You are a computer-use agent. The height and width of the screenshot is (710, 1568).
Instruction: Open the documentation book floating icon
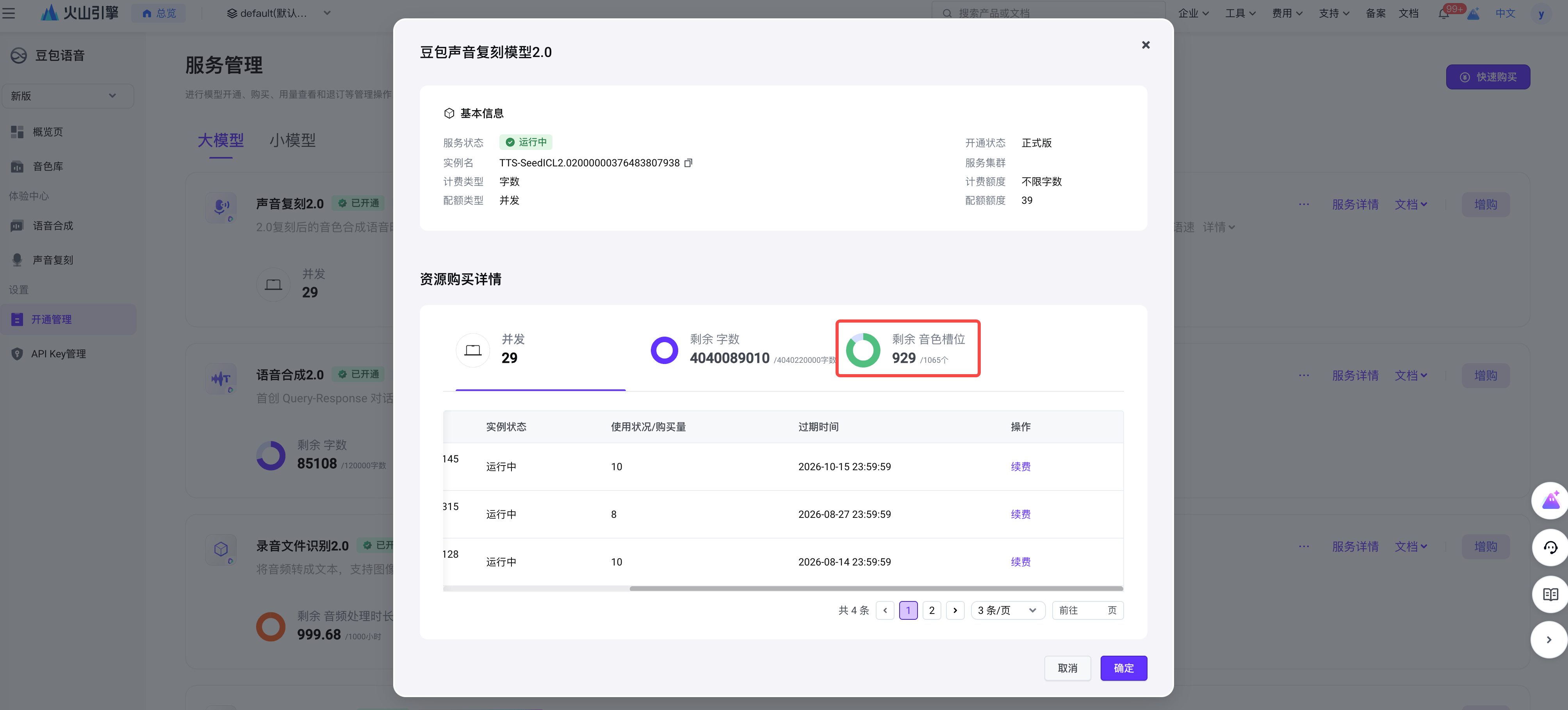click(1549, 594)
